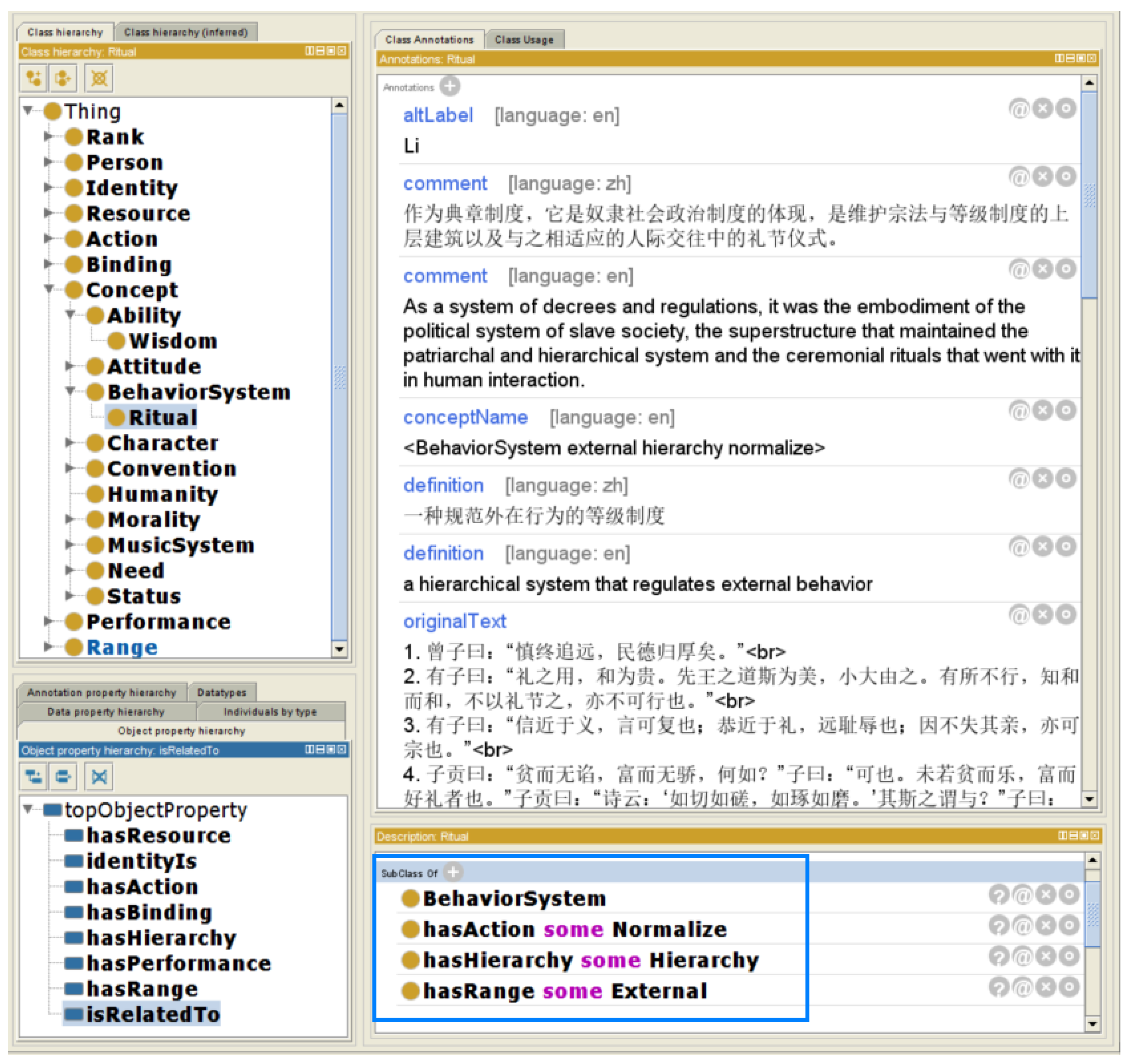Open the Data property hierarchy tab
Viewport: 1131px width, 1064px height.
106,712
